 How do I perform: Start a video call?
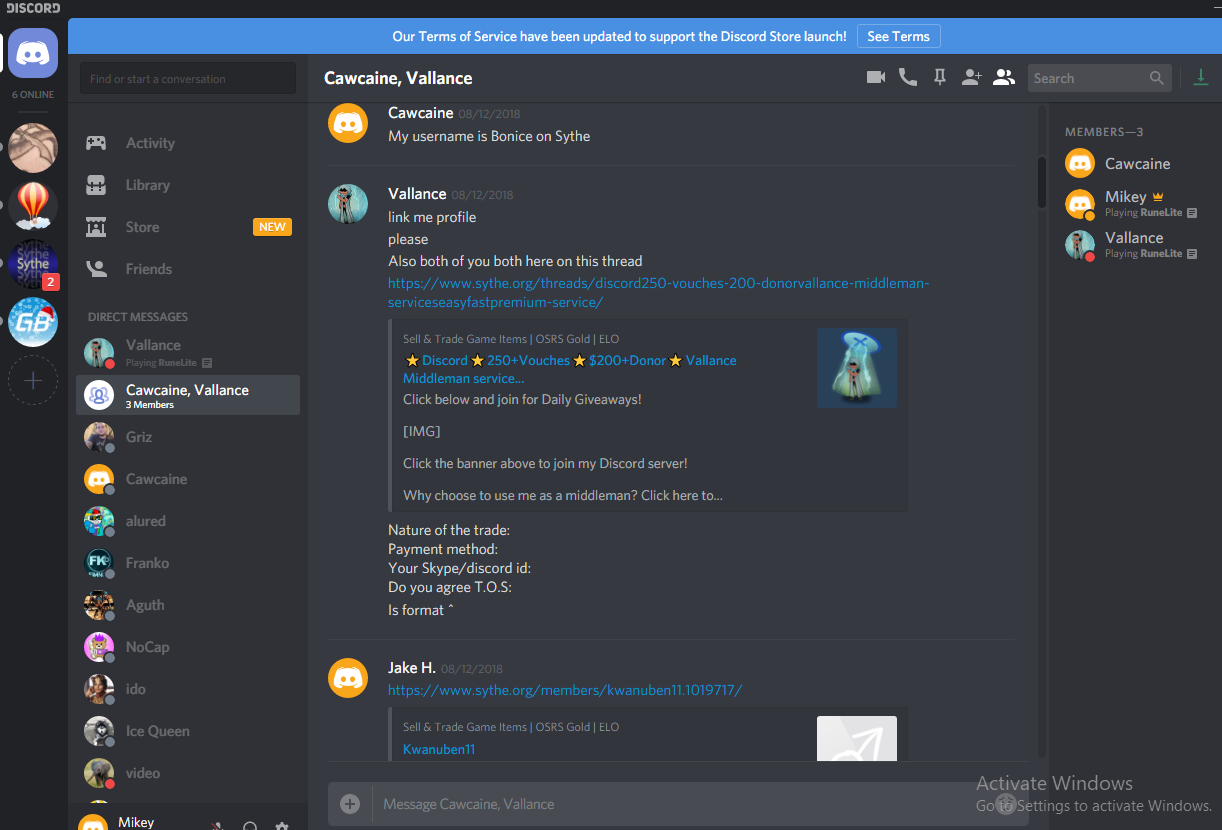point(876,77)
